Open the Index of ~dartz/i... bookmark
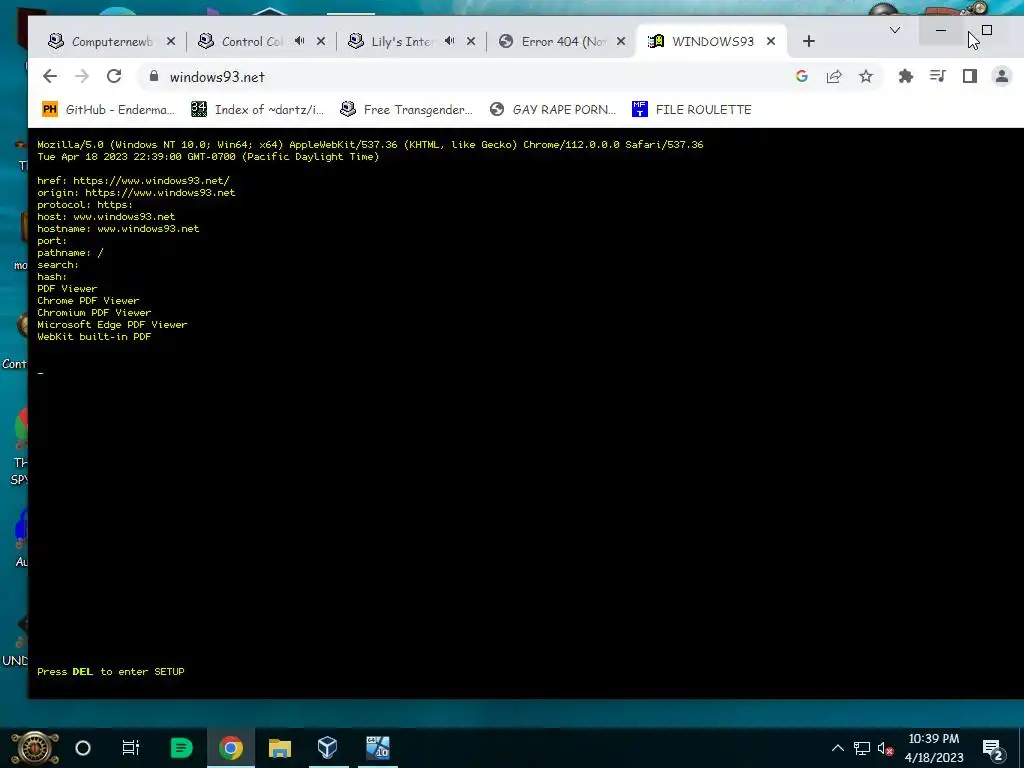 pos(257,110)
